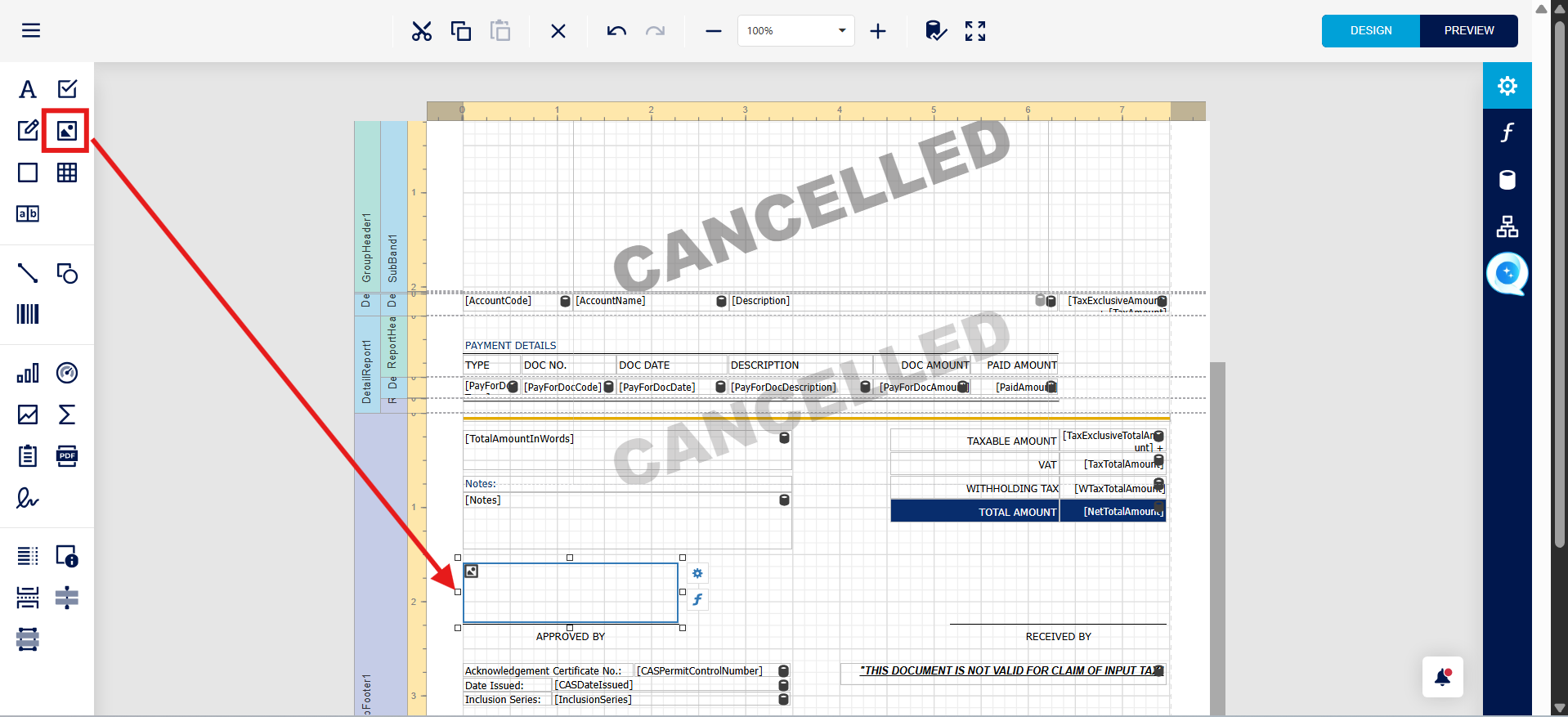The width and height of the screenshot is (1568, 717).
Task: Select the WITHHOLDING TAX label
Action: 975,488
